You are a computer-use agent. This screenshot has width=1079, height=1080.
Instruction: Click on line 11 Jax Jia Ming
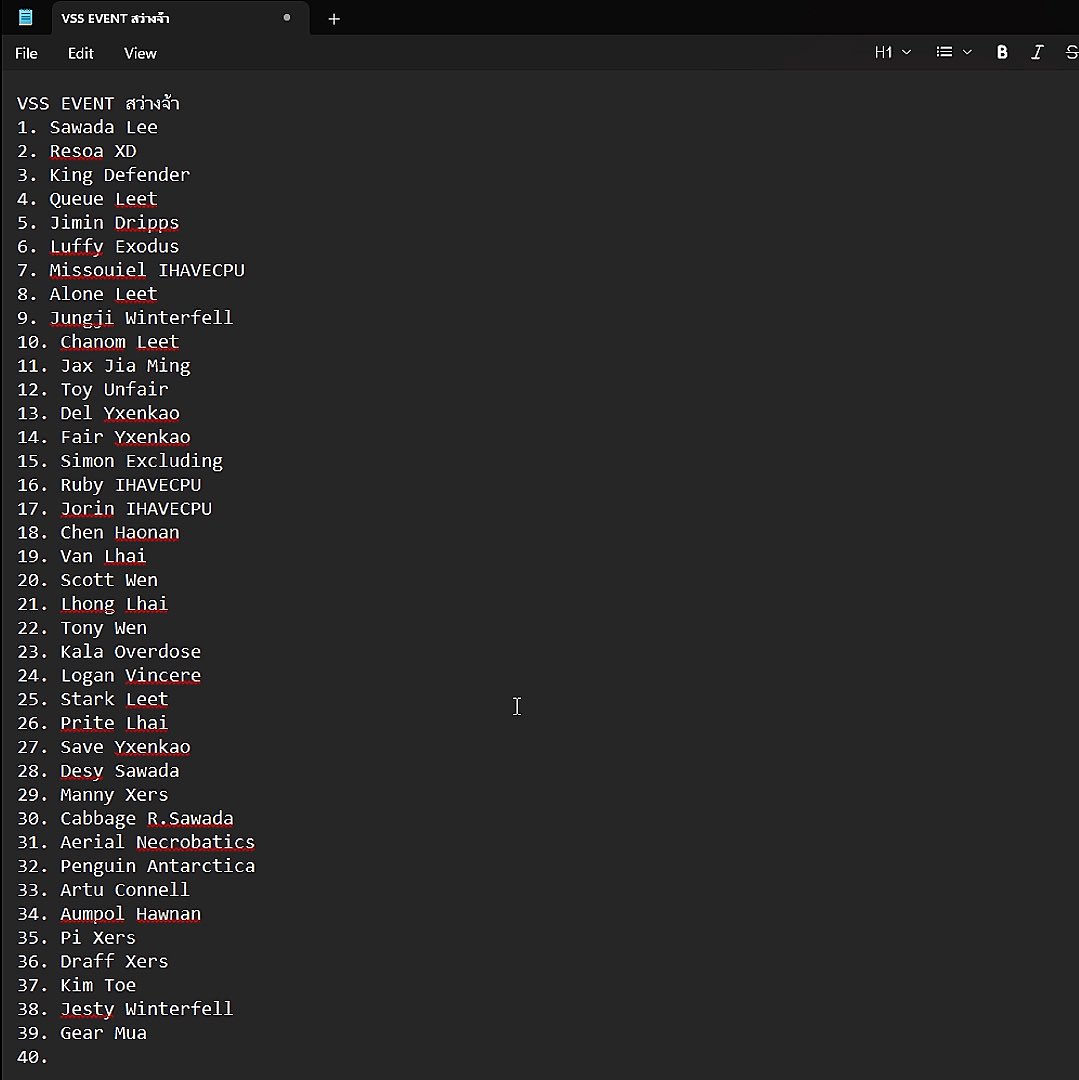(x=104, y=366)
